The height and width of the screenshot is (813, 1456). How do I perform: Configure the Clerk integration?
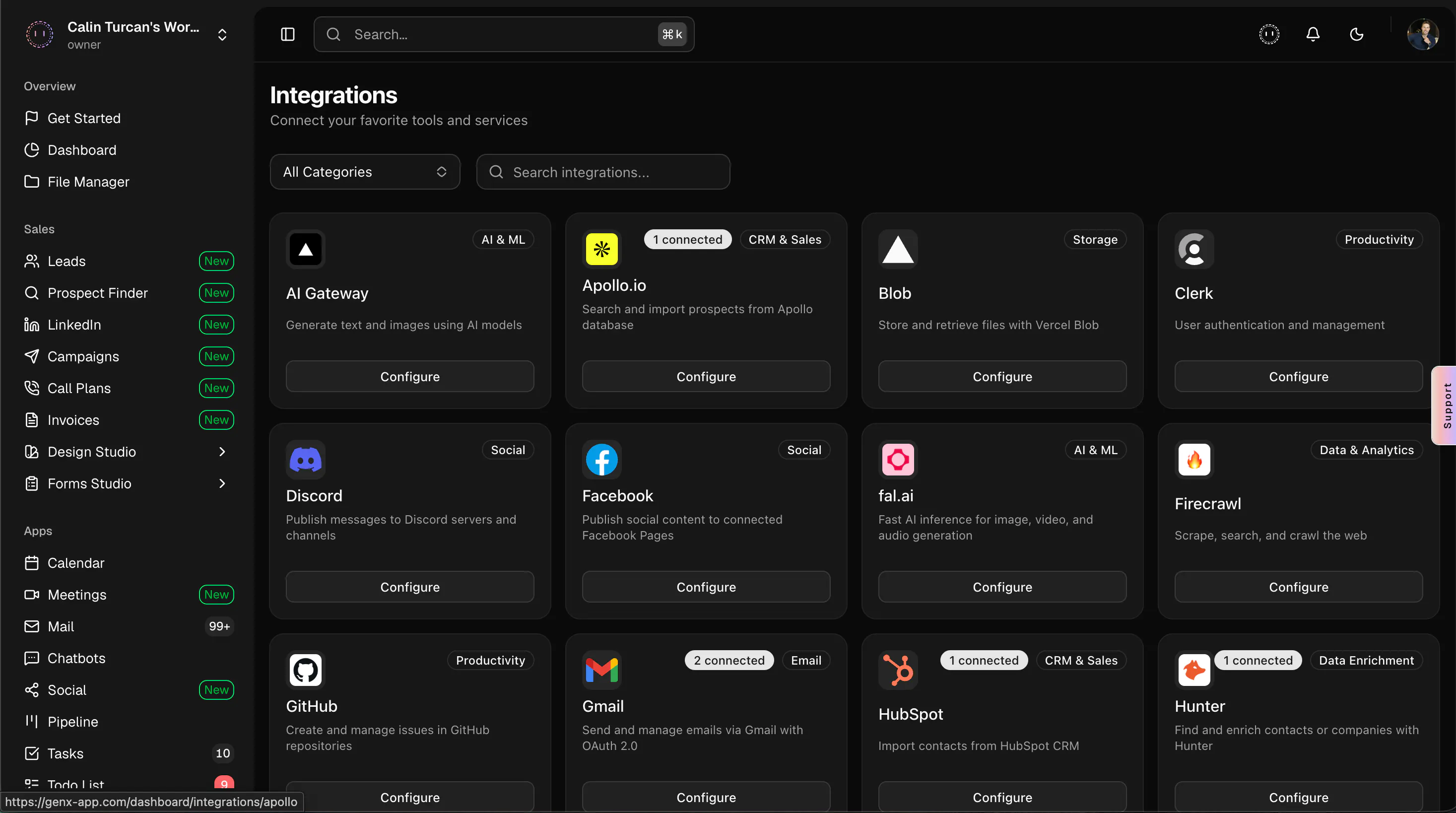pos(1298,377)
